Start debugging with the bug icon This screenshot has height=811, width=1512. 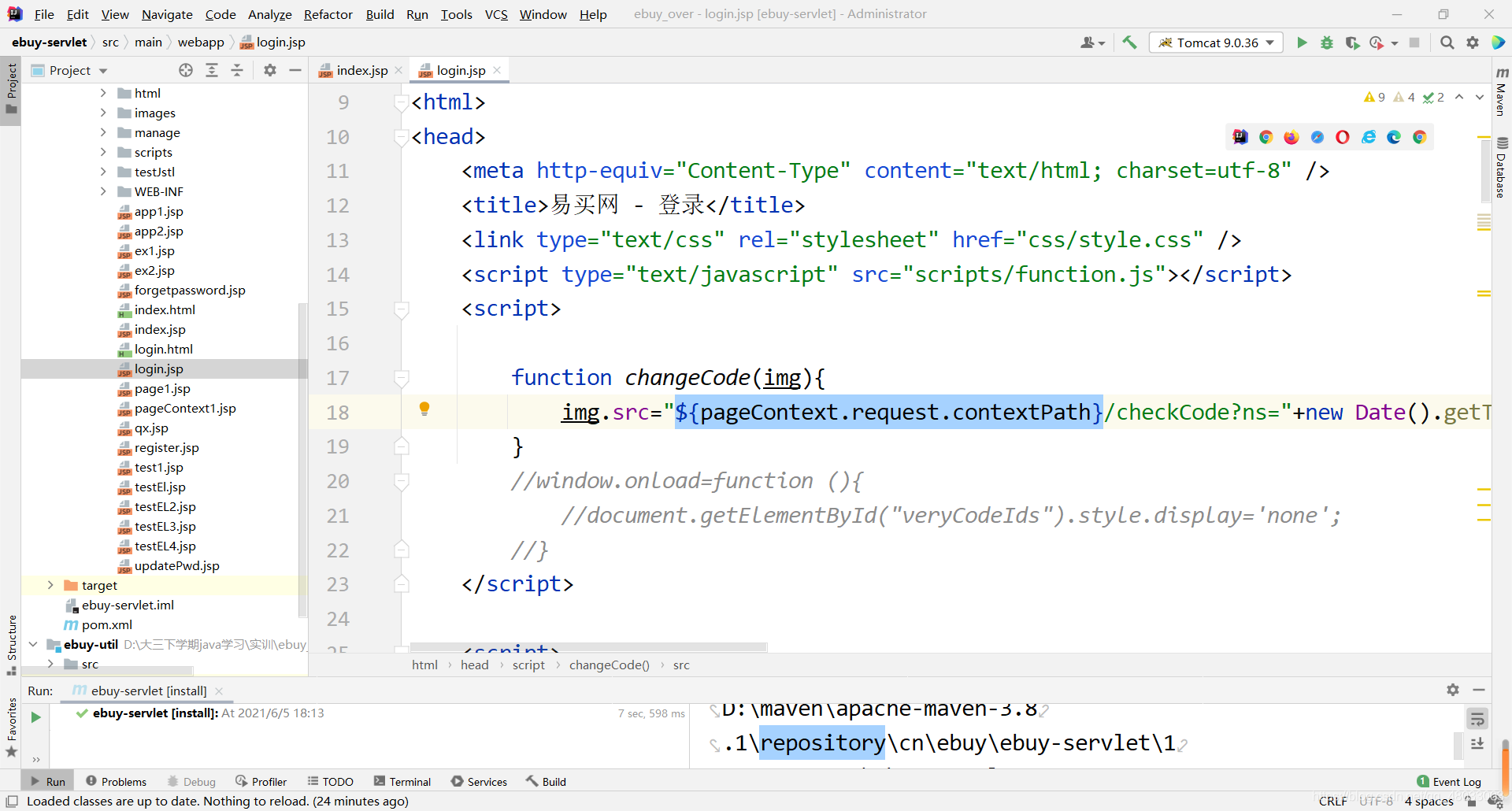(x=1327, y=43)
